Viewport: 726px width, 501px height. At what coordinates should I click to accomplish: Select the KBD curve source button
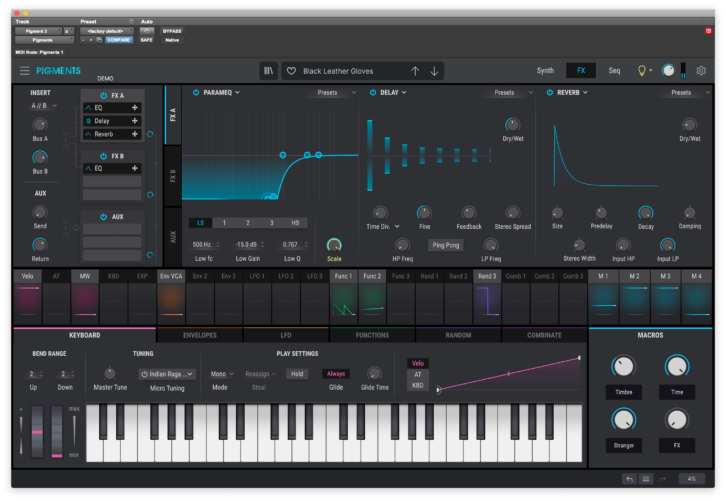pyautogui.click(x=418, y=385)
